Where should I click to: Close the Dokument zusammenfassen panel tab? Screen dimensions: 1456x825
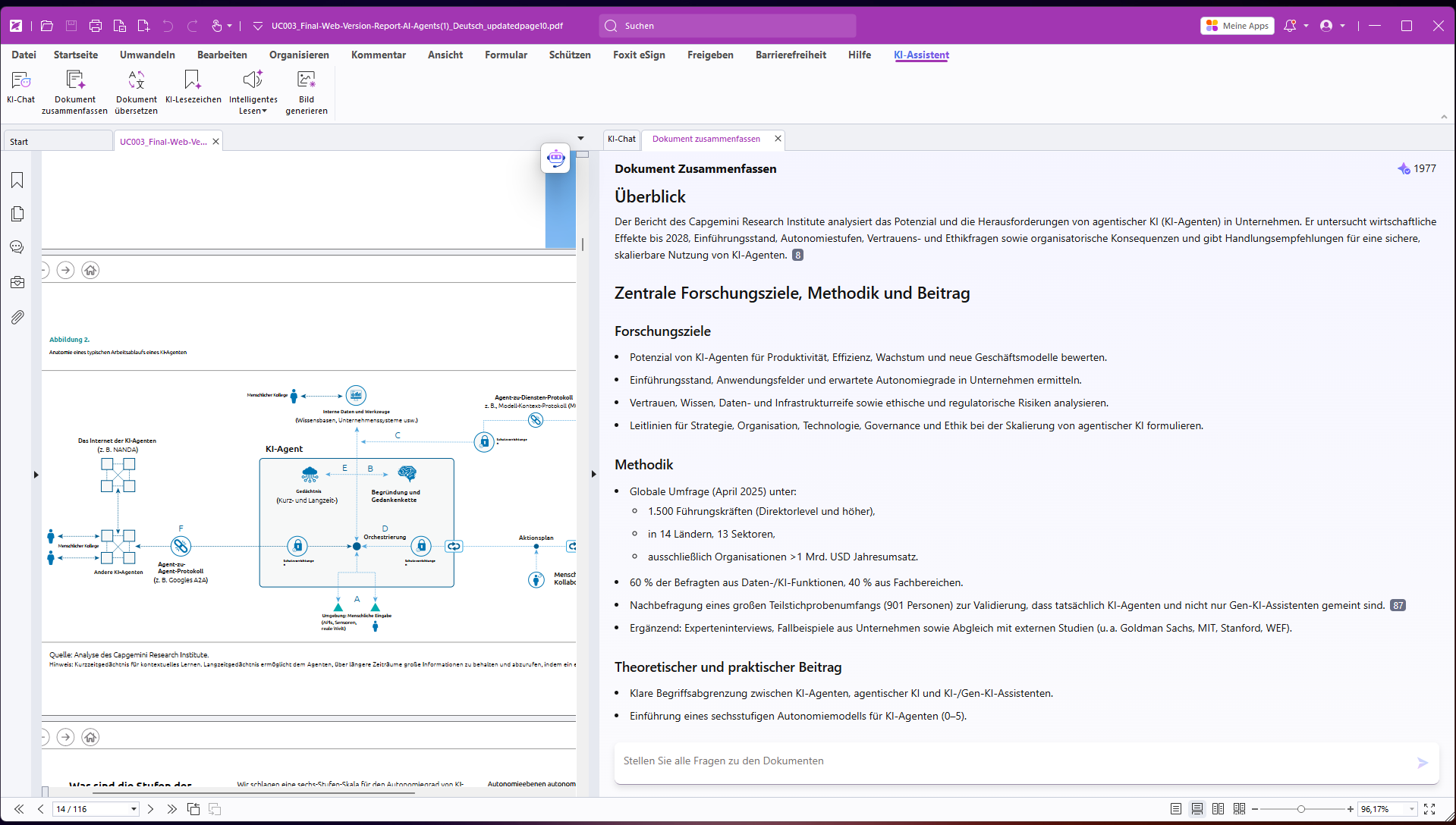778,139
